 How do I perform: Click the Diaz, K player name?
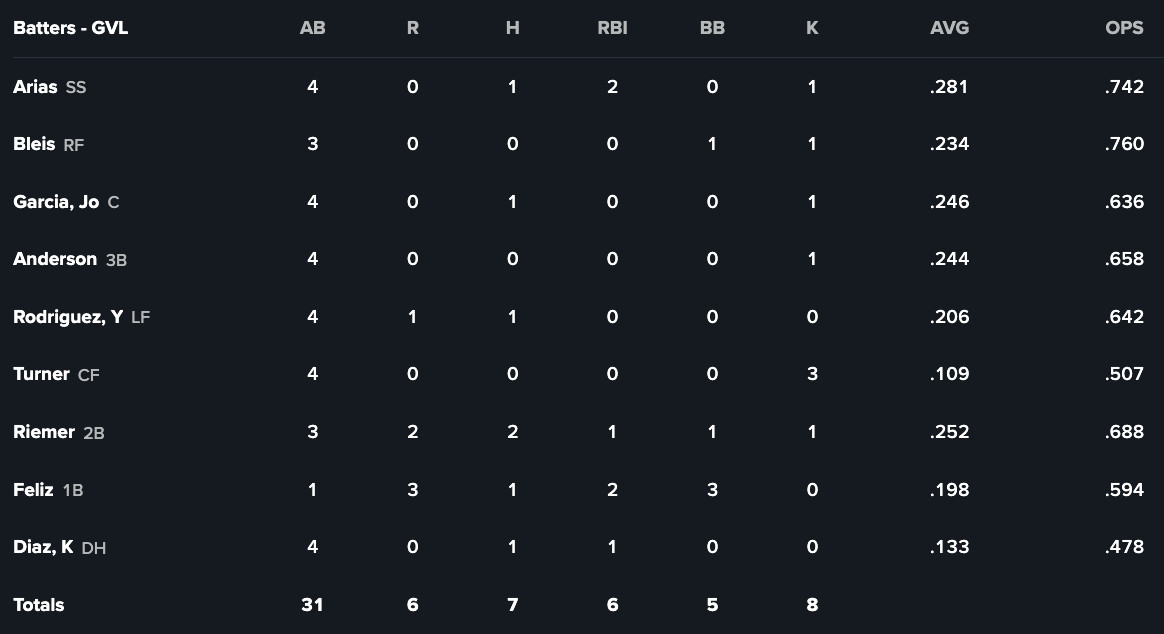click(43, 547)
